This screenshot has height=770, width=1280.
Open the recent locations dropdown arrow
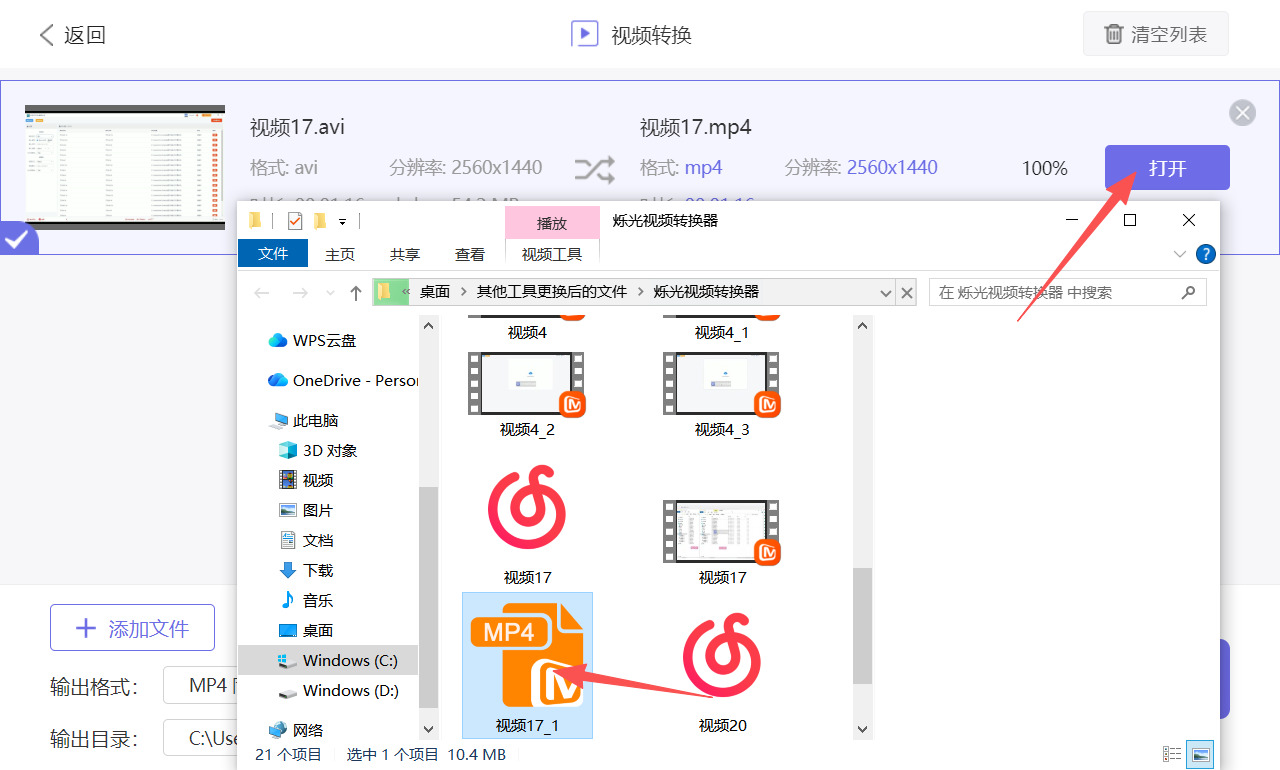coord(328,293)
